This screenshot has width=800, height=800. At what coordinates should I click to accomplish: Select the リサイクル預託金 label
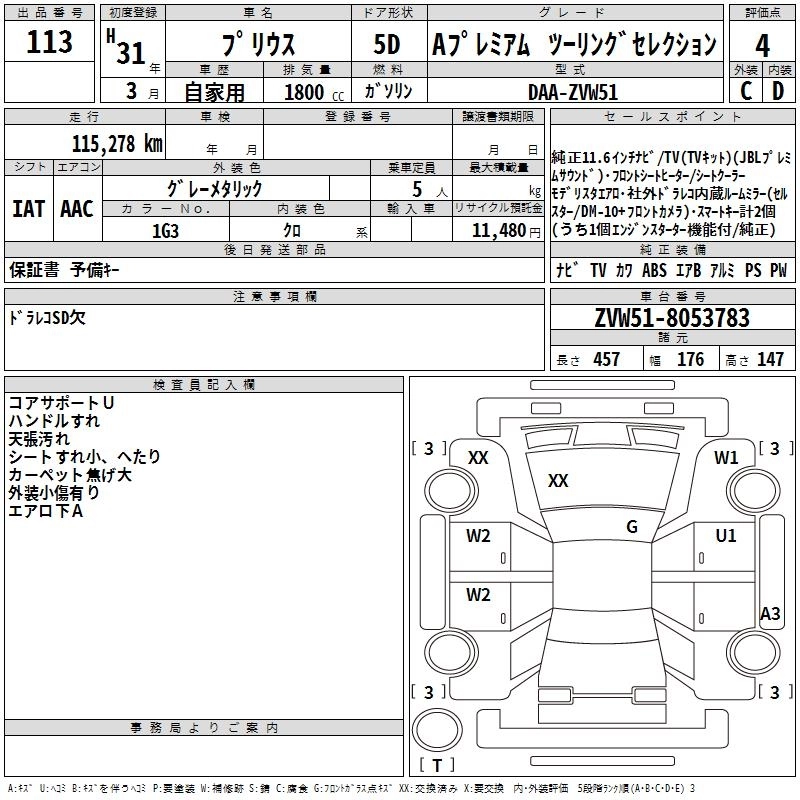point(498,208)
